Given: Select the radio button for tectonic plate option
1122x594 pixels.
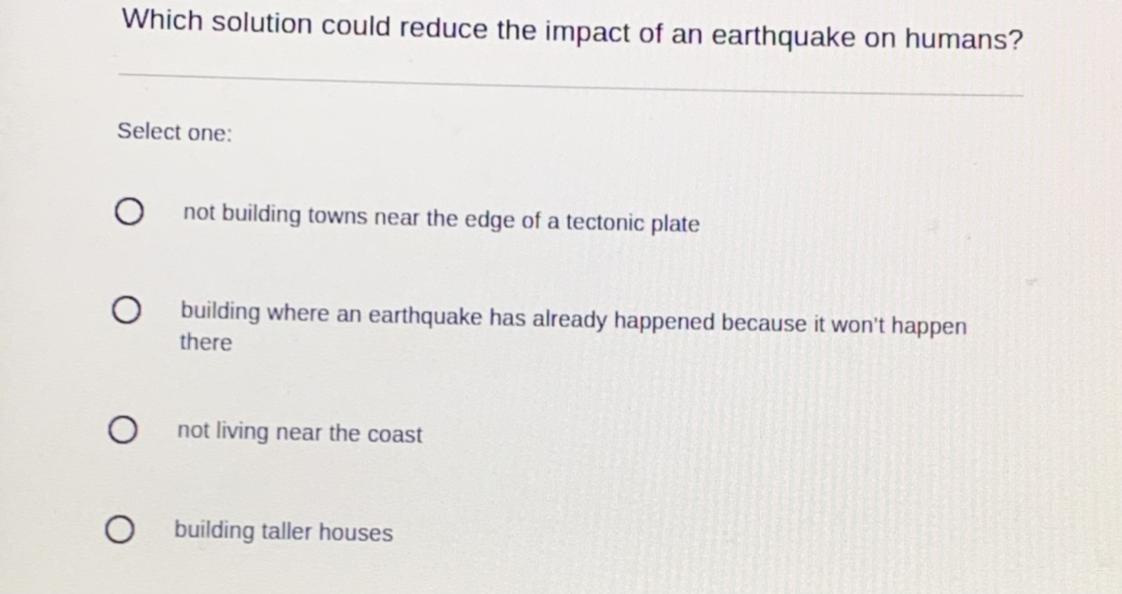Looking at the screenshot, I should point(128,213).
